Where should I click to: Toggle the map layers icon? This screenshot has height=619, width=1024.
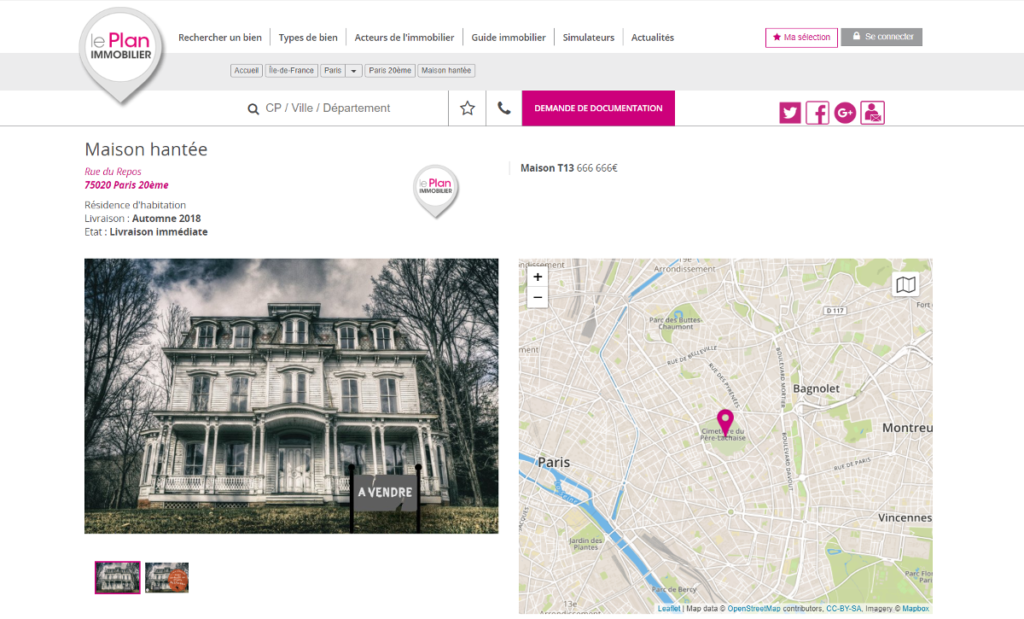coord(906,285)
